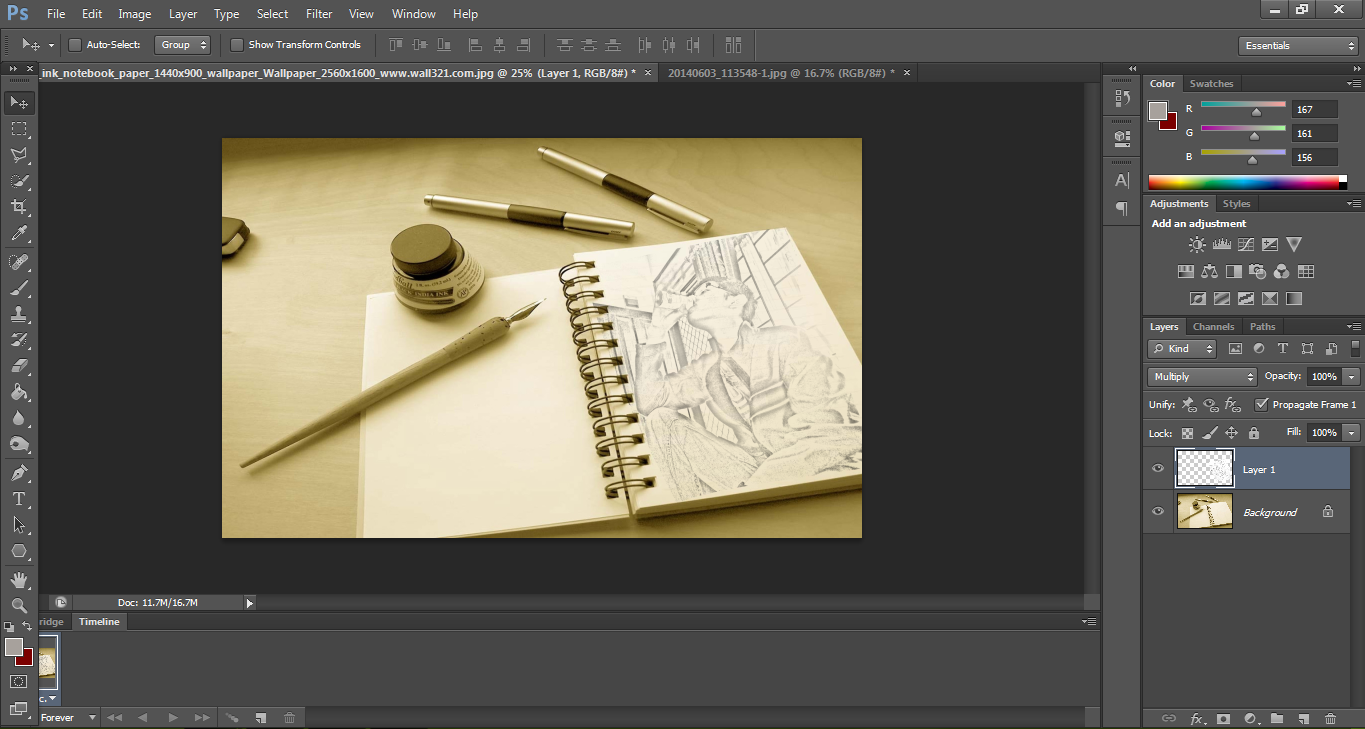Open the Opacity slider arrow
Viewport: 1365px width, 729px height.
click(x=1352, y=377)
